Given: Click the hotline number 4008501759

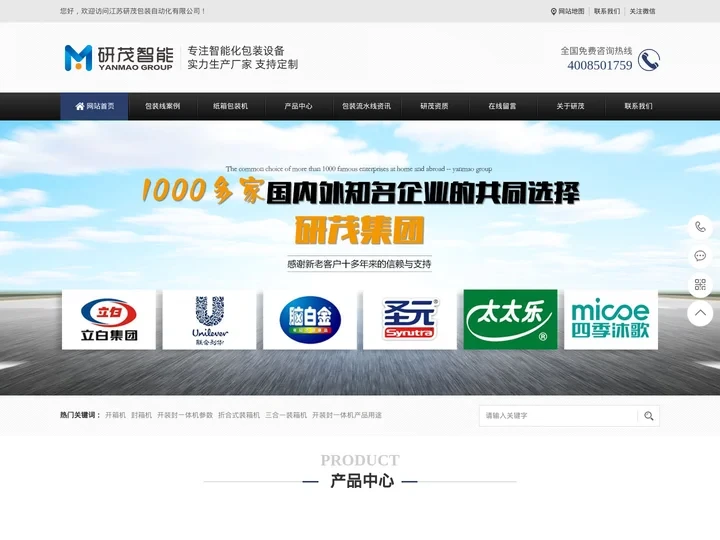Looking at the screenshot, I should tap(600, 66).
